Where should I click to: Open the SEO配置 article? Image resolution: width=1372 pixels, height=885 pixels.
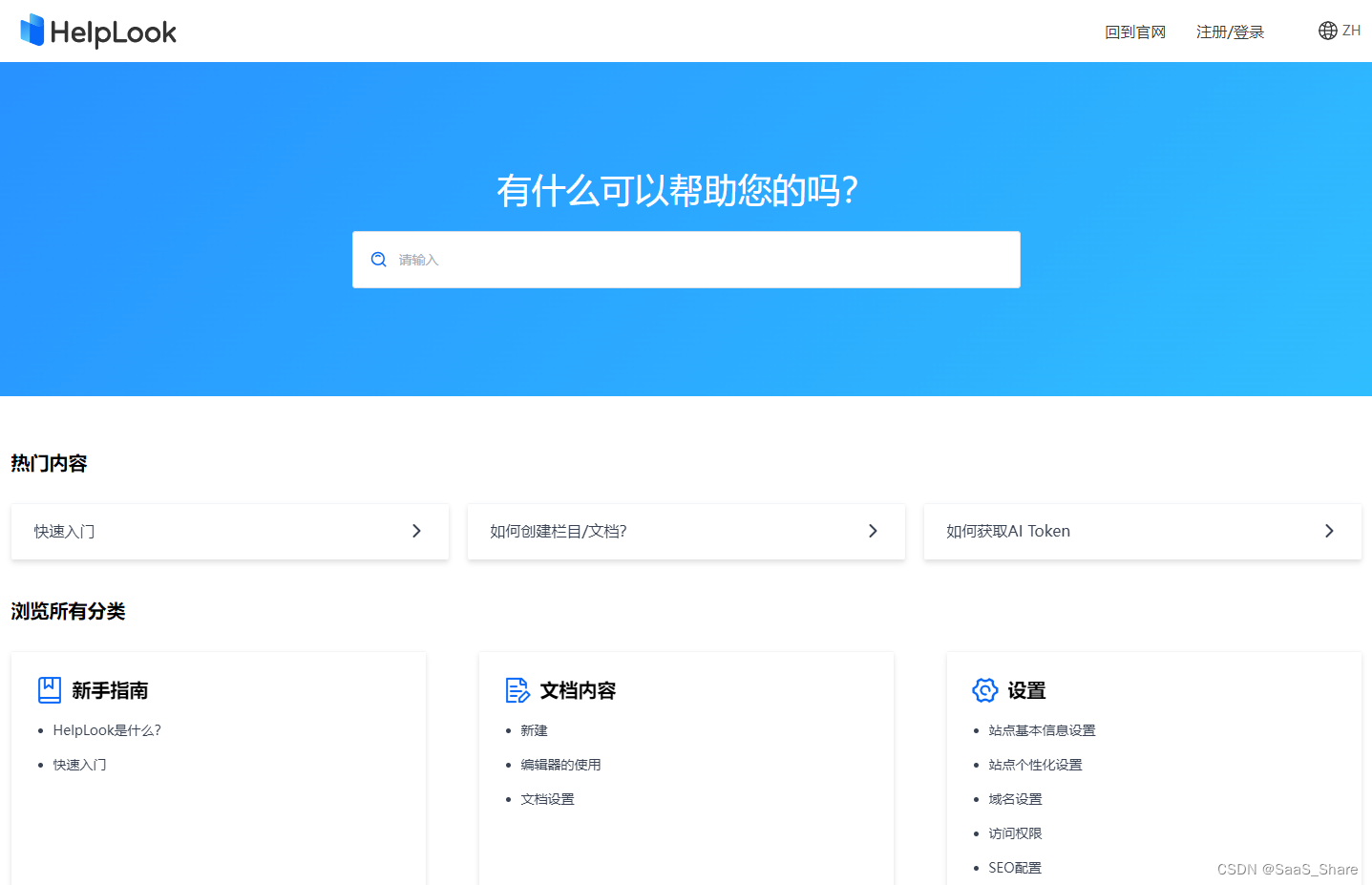pos(1015,868)
